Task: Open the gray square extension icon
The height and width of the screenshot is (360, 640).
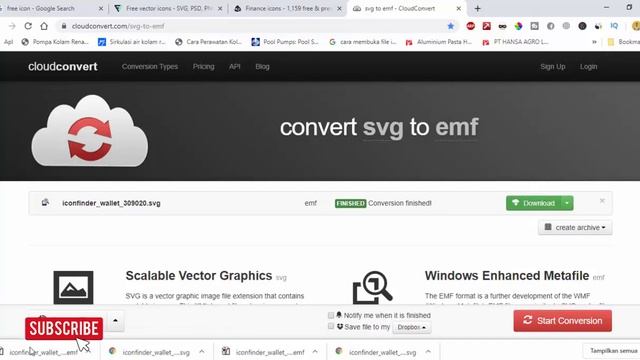Action: coord(534,26)
